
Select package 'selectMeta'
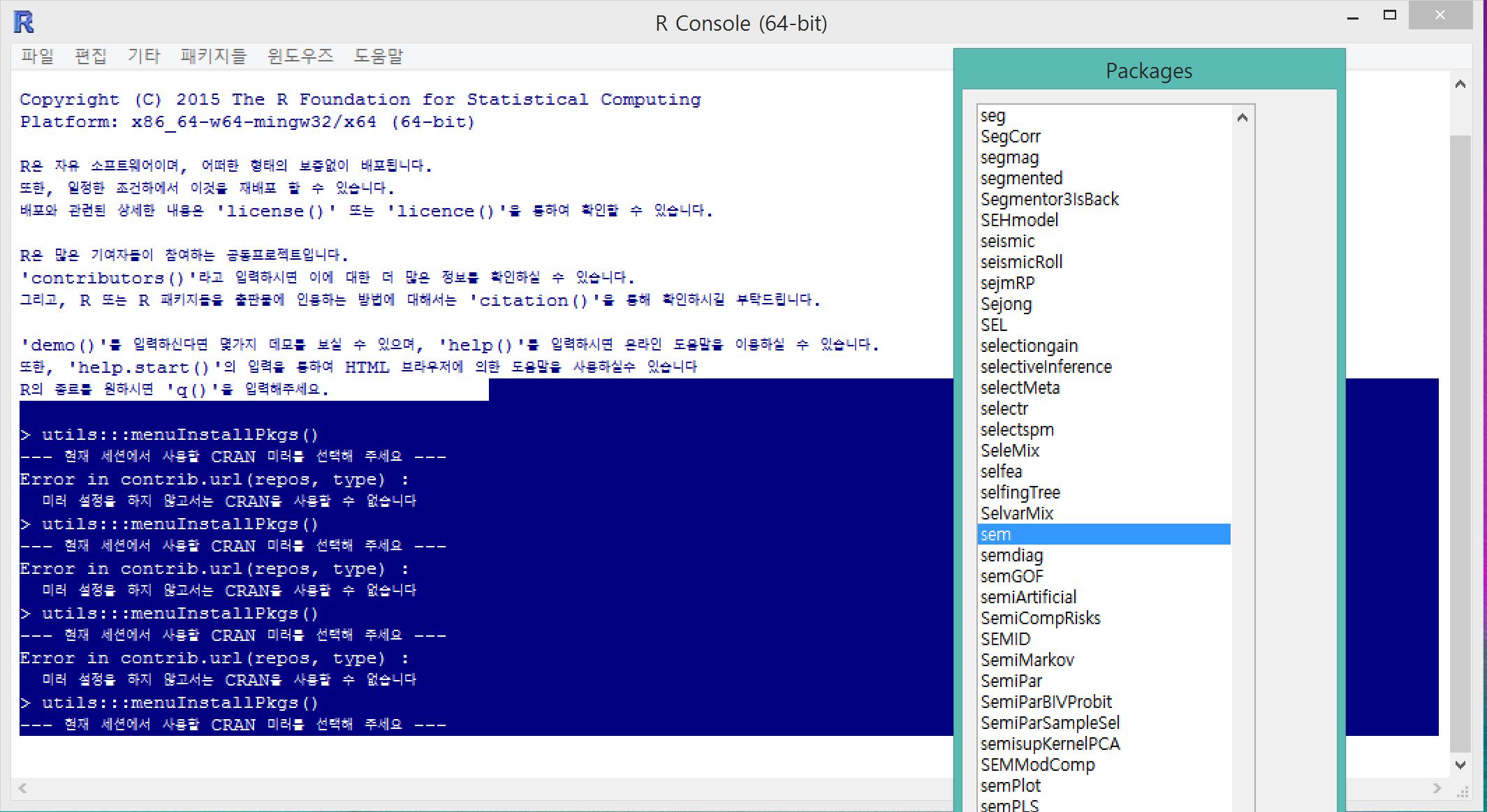(1104, 388)
